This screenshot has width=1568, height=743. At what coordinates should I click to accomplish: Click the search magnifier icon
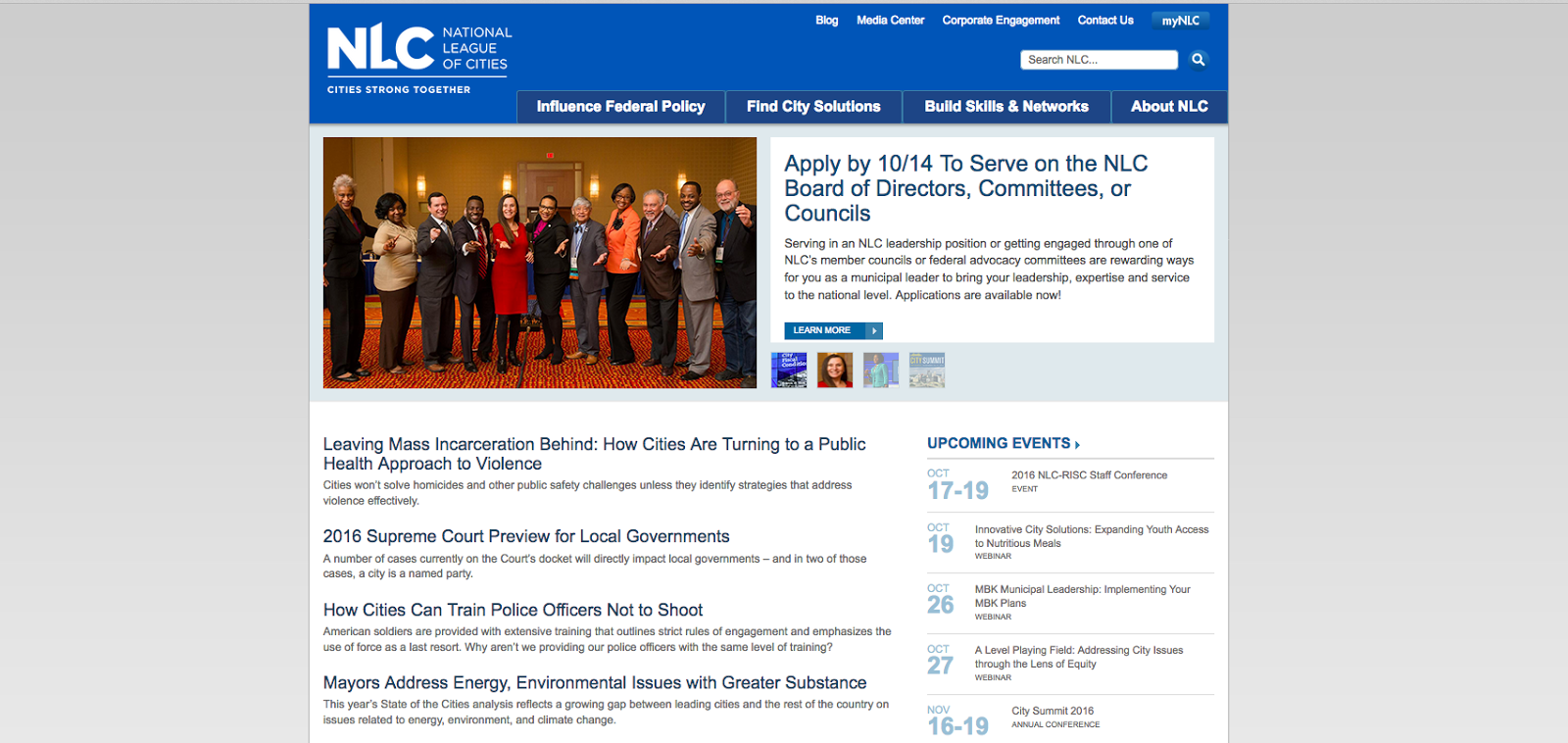click(1198, 60)
